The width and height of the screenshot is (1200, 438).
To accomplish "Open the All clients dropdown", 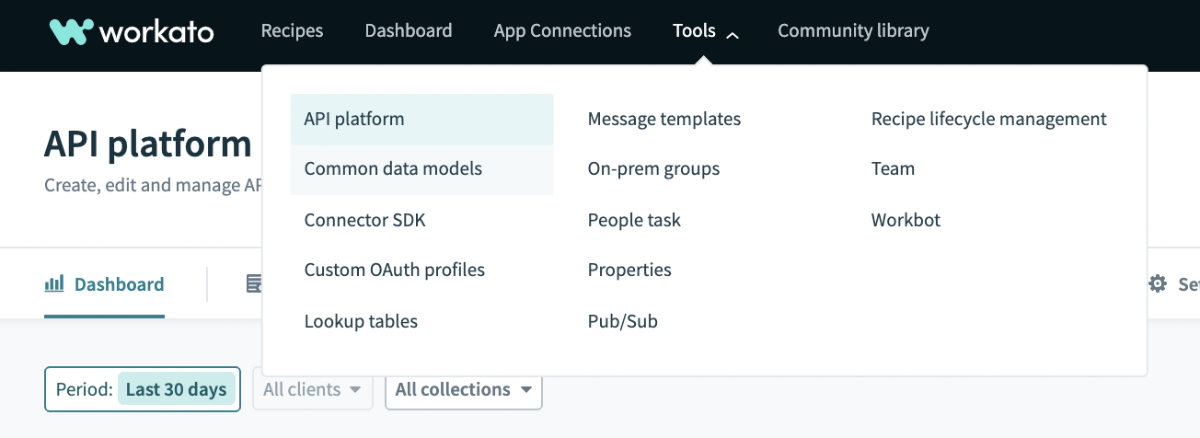I will [312, 389].
